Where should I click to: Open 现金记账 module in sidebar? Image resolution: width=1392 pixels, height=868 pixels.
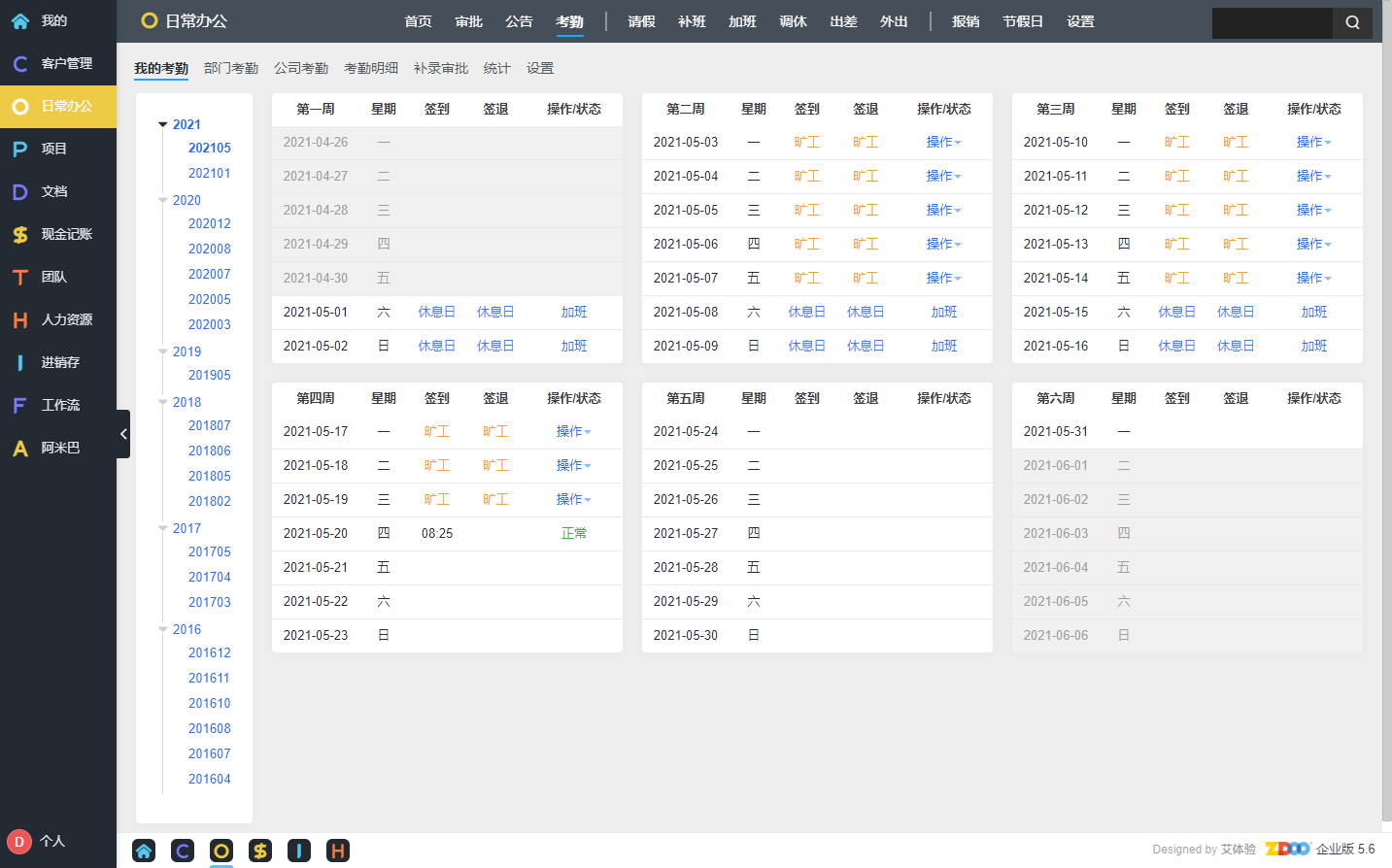coord(58,234)
